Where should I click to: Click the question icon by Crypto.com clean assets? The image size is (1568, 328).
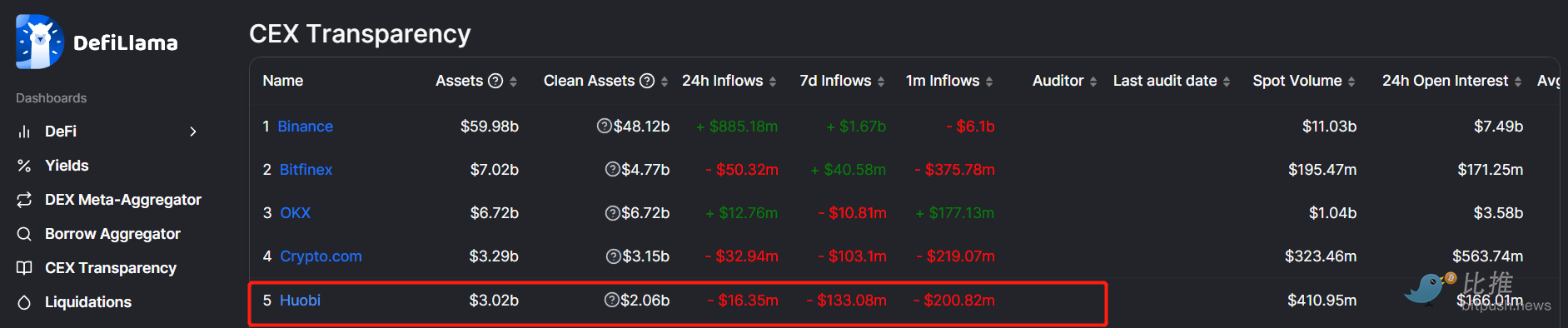pos(613,256)
